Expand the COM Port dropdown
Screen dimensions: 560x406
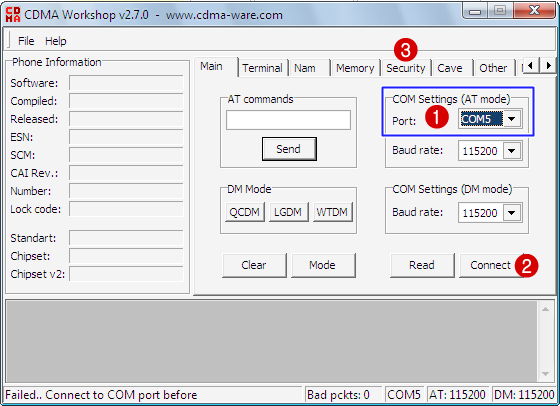[x=512, y=119]
